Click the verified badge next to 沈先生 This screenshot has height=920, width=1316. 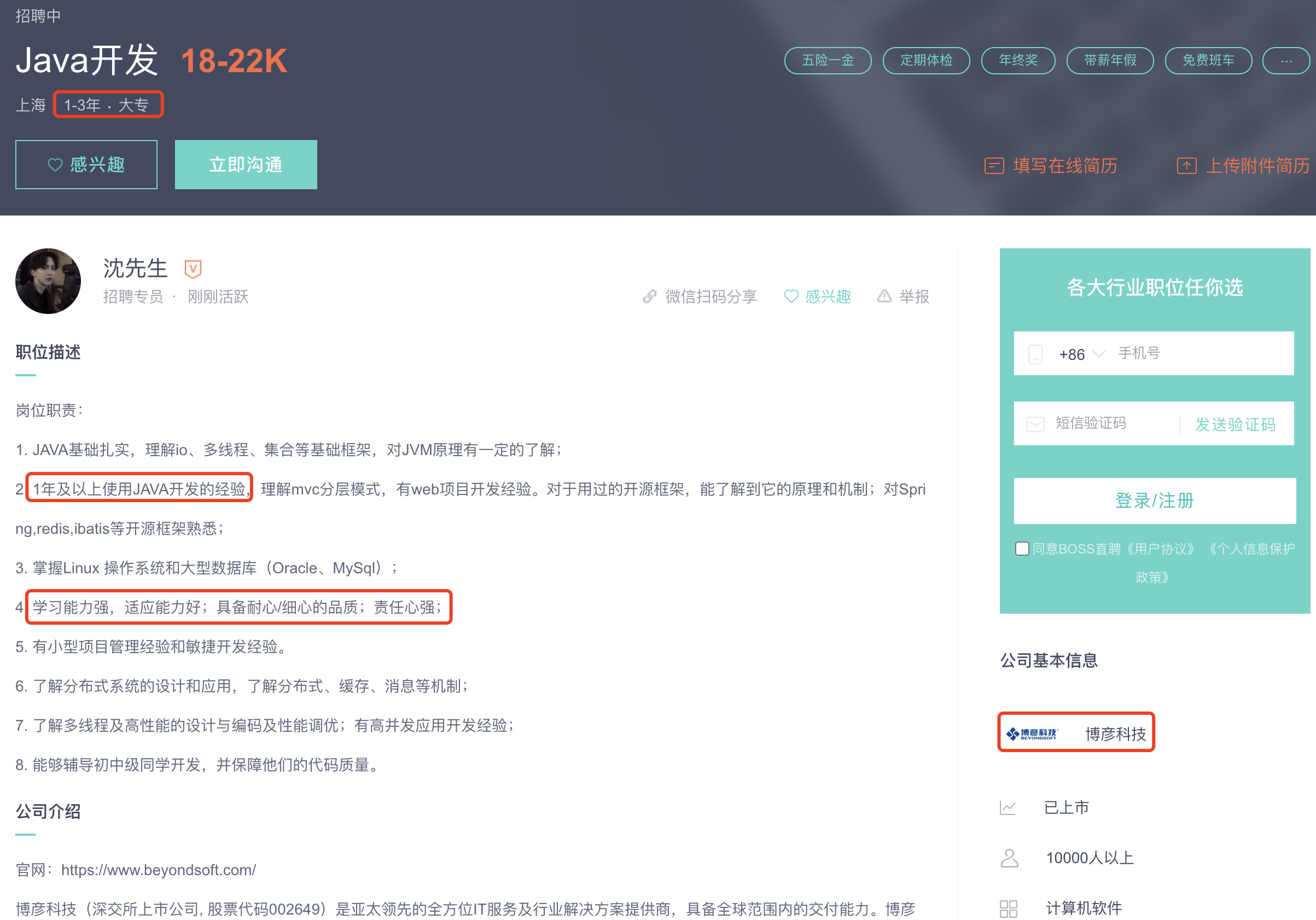point(193,268)
